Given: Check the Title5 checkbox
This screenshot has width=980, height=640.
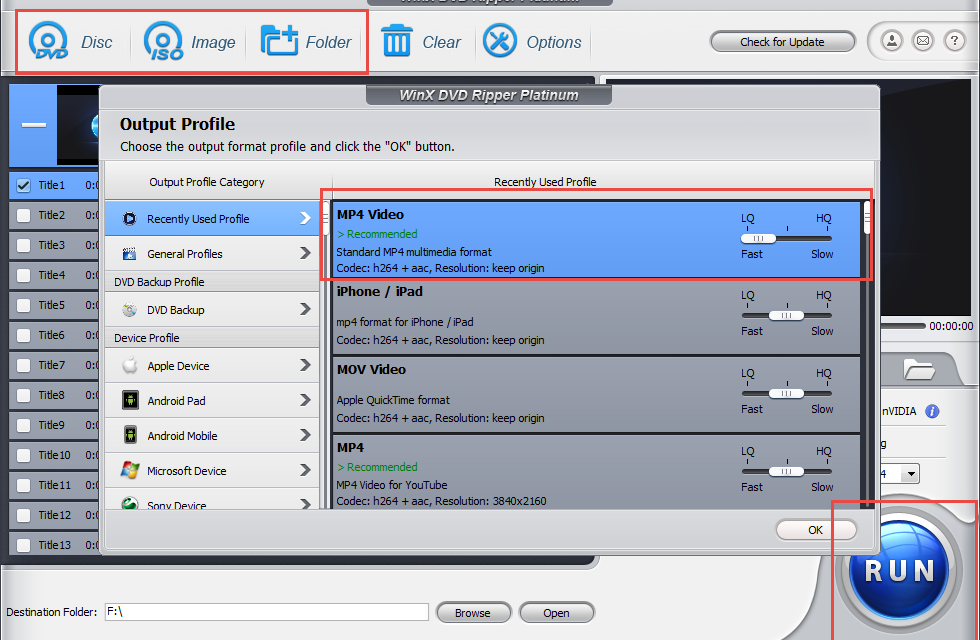Looking at the screenshot, I should [x=24, y=305].
